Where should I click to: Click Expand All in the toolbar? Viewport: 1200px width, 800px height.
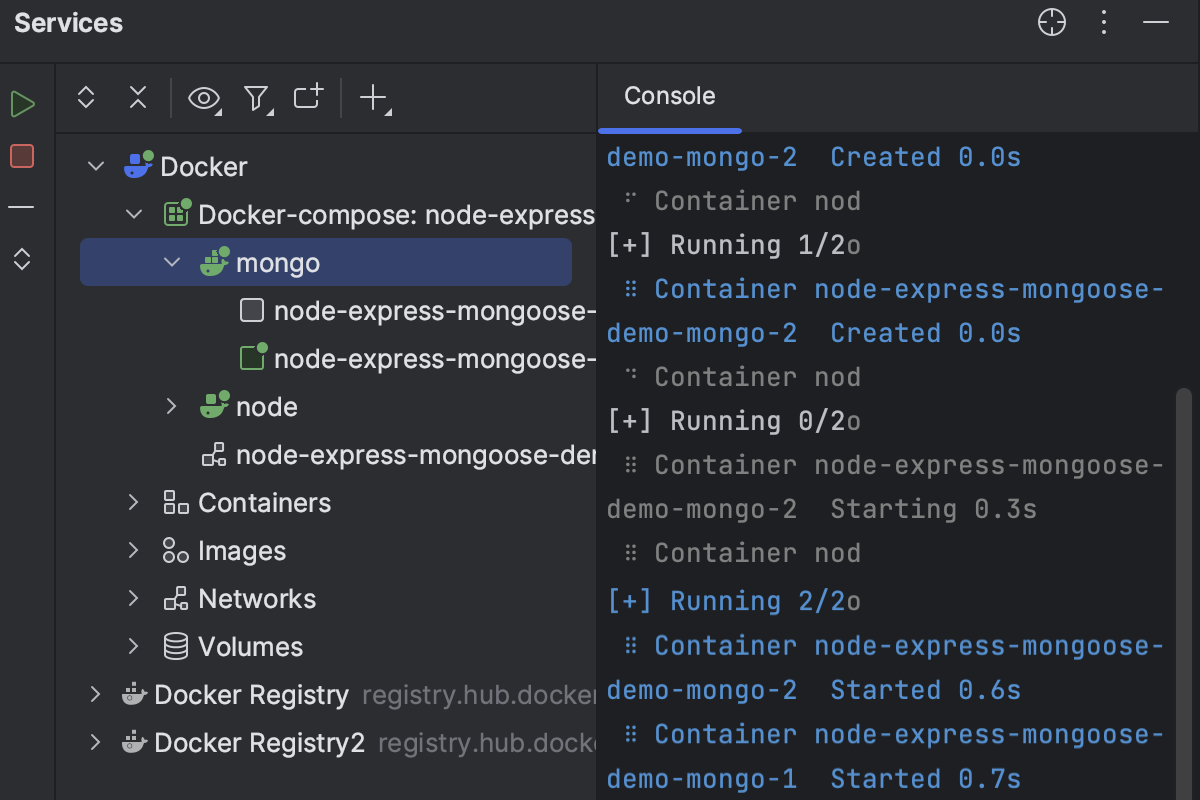[85, 98]
